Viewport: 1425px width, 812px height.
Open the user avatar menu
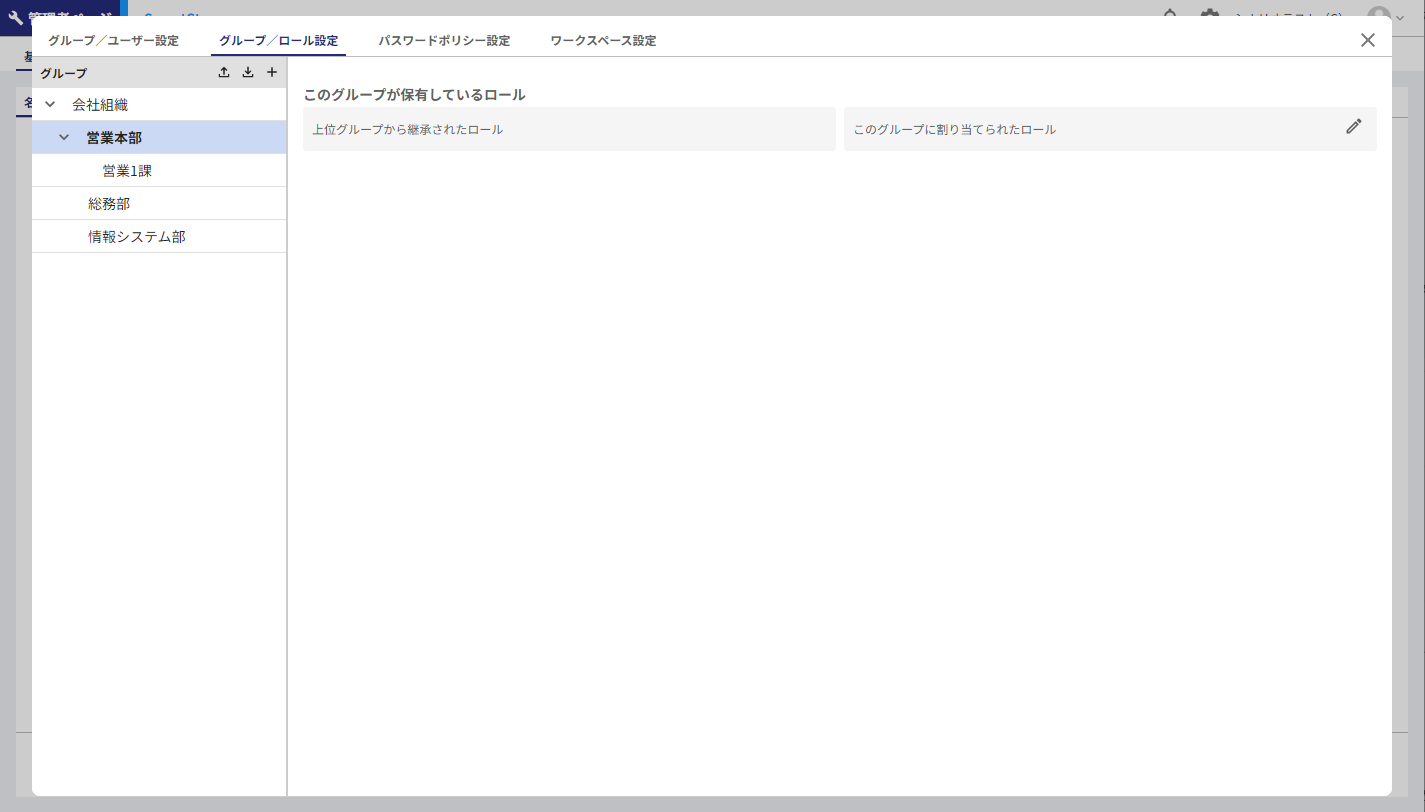tap(1380, 14)
